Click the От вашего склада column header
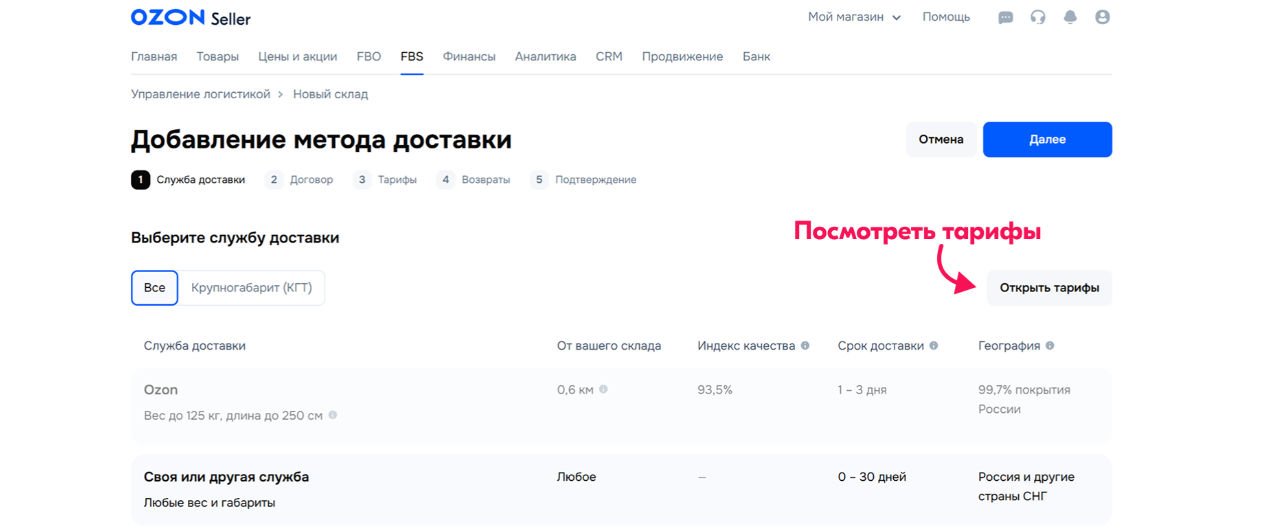 click(x=609, y=346)
